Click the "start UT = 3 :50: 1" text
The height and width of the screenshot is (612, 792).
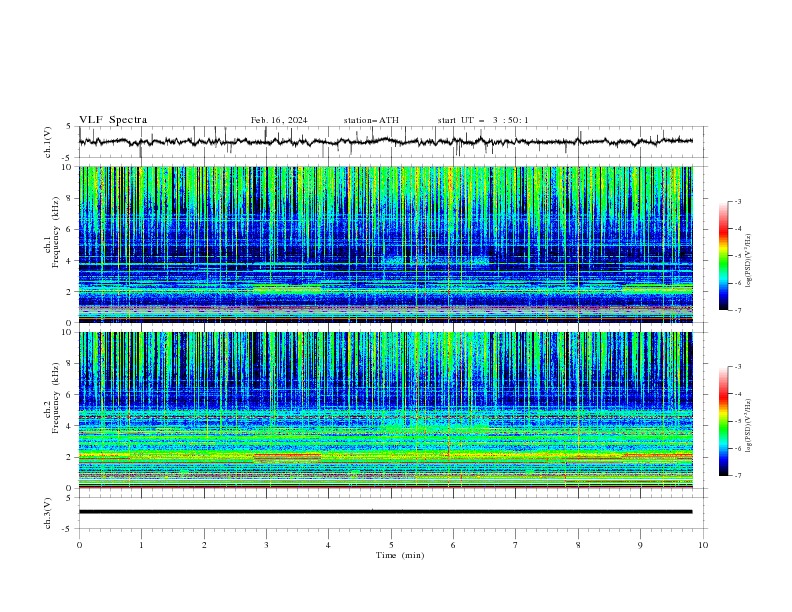click(x=483, y=120)
